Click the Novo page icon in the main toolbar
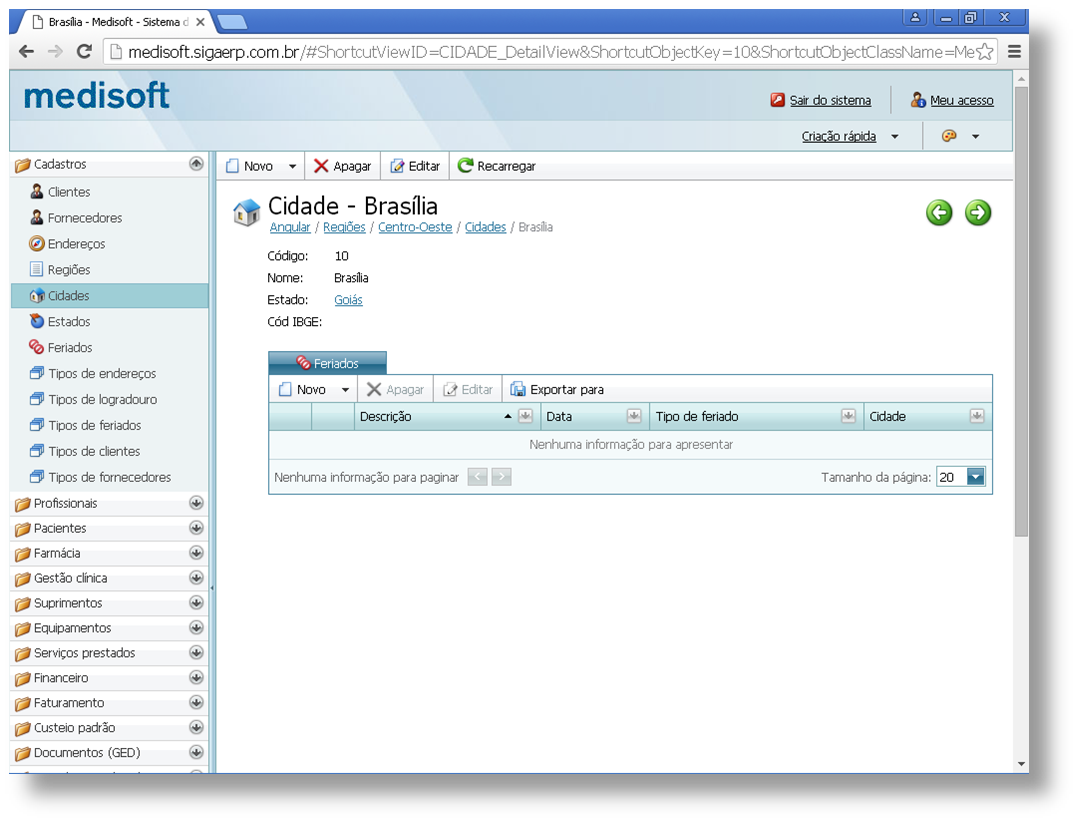This screenshot has height=823, width=1078. tap(232, 166)
